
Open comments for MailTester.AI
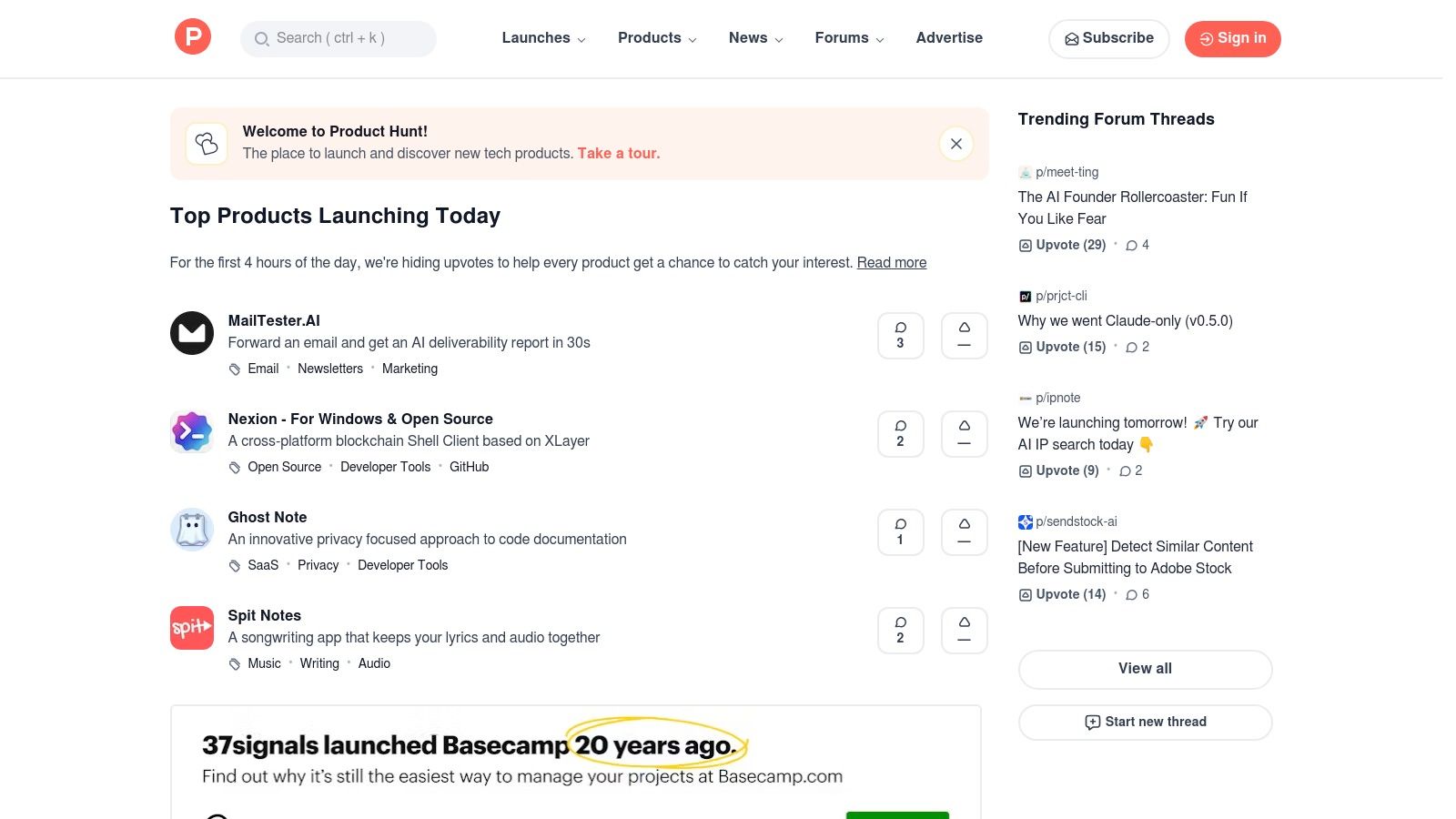(x=900, y=336)
